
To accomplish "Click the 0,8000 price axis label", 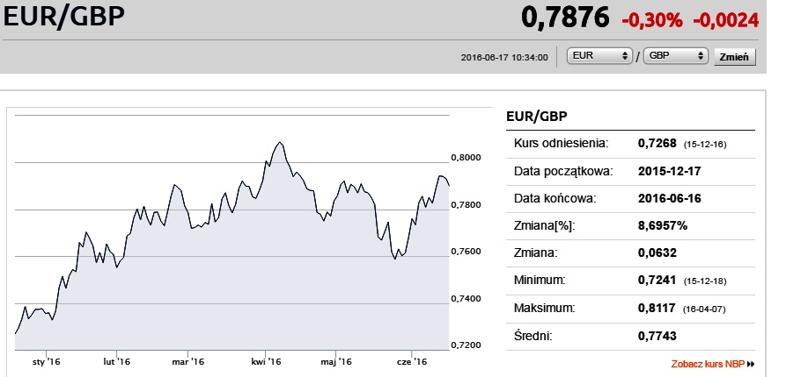I will pyautogui.click(x=466, y=157).
